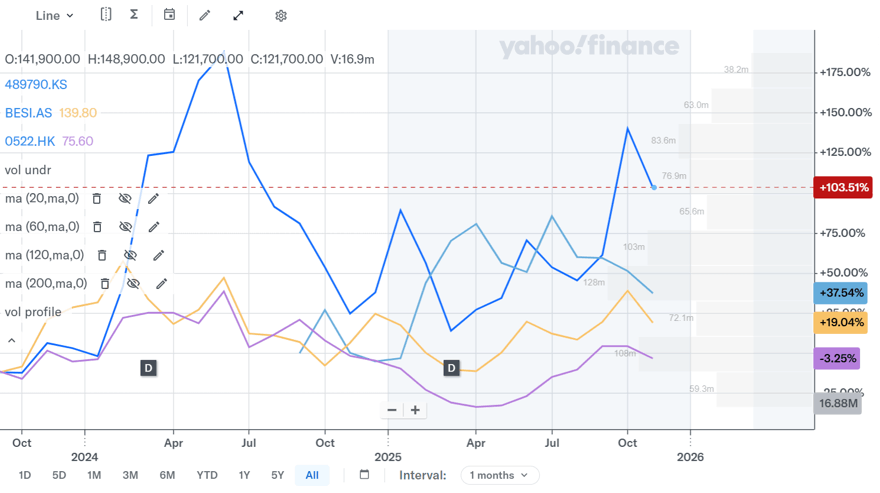Viewport: 880px width, 493px height.
Task: Expand chart to full screen
Action: (238, 15)
